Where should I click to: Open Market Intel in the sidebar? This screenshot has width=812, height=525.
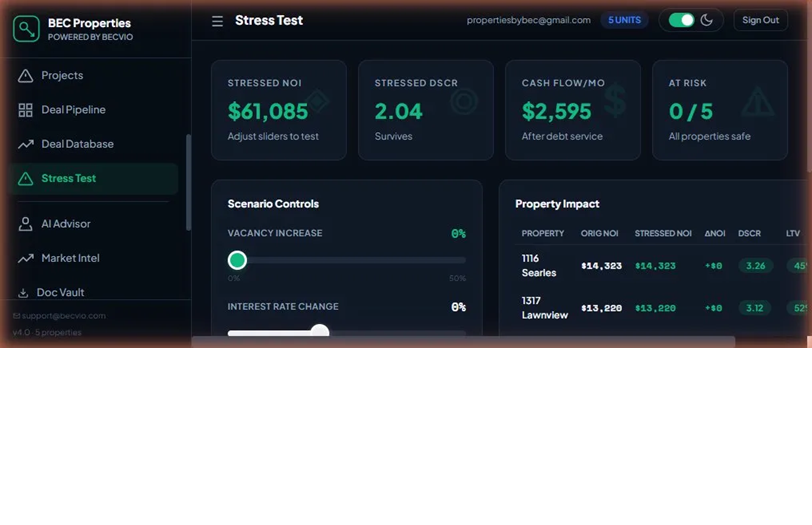(94, 258)
